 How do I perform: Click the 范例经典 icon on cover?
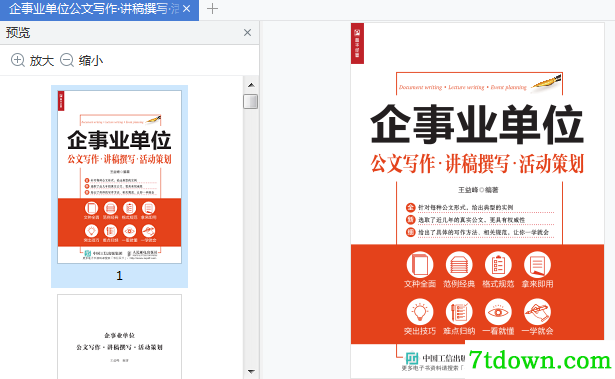[x=459, y=265]
